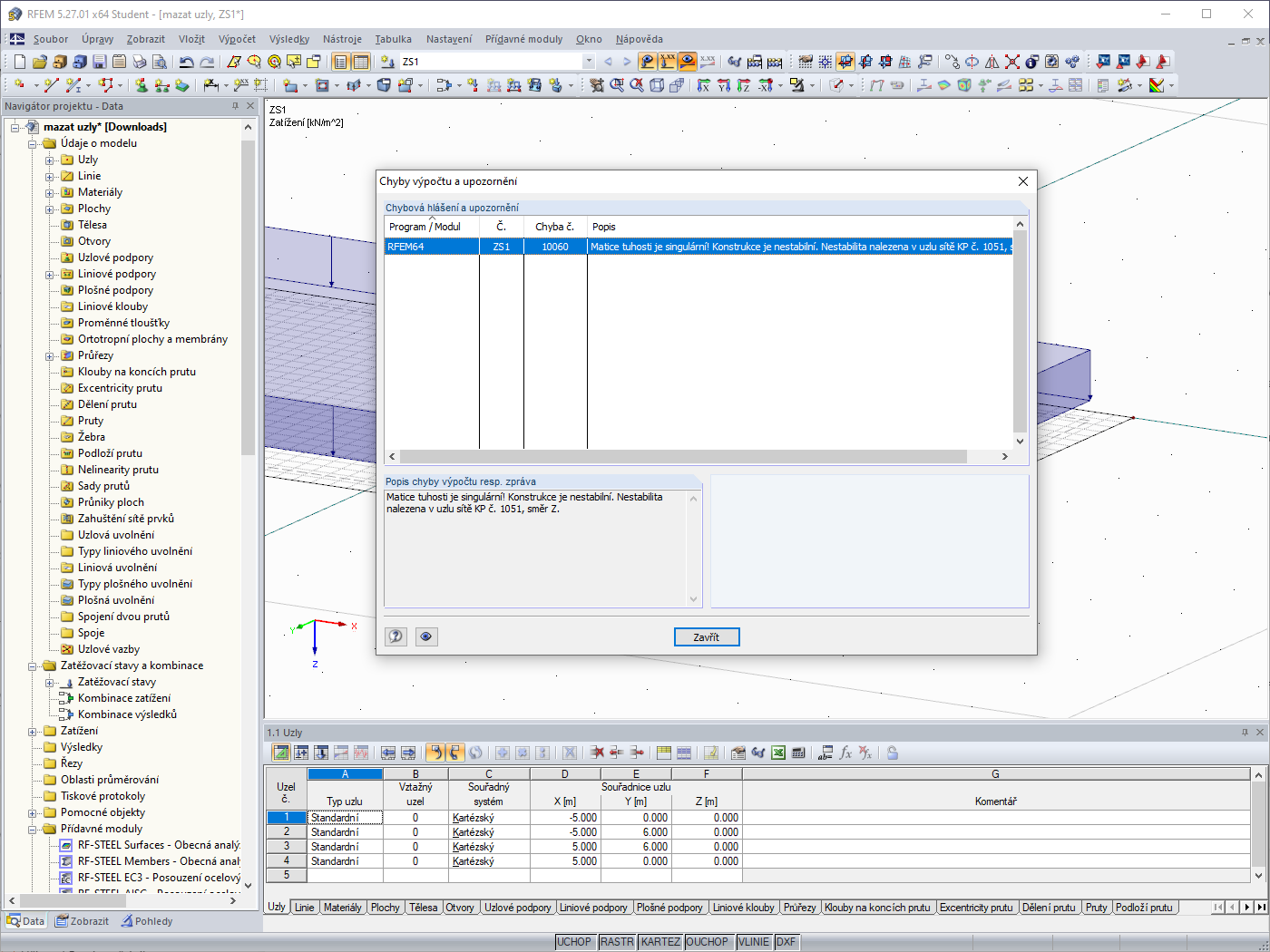
Task: Expand the Materiály tree node
Action: tap(51, 193)
